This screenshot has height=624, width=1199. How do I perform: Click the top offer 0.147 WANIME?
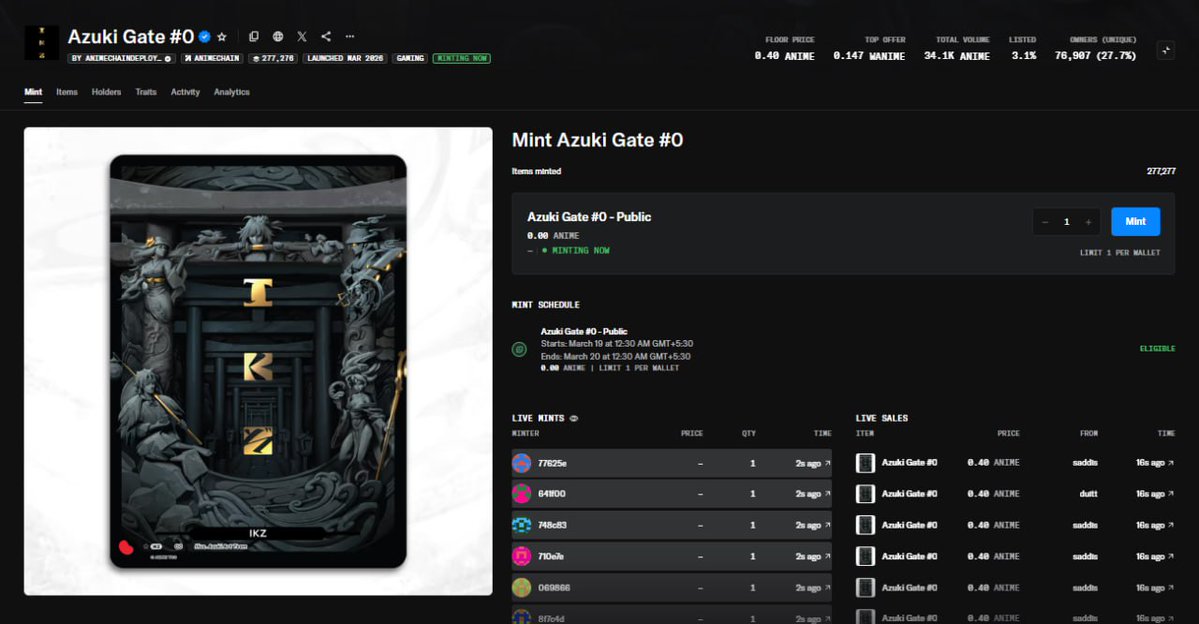(x=869, y=56)
